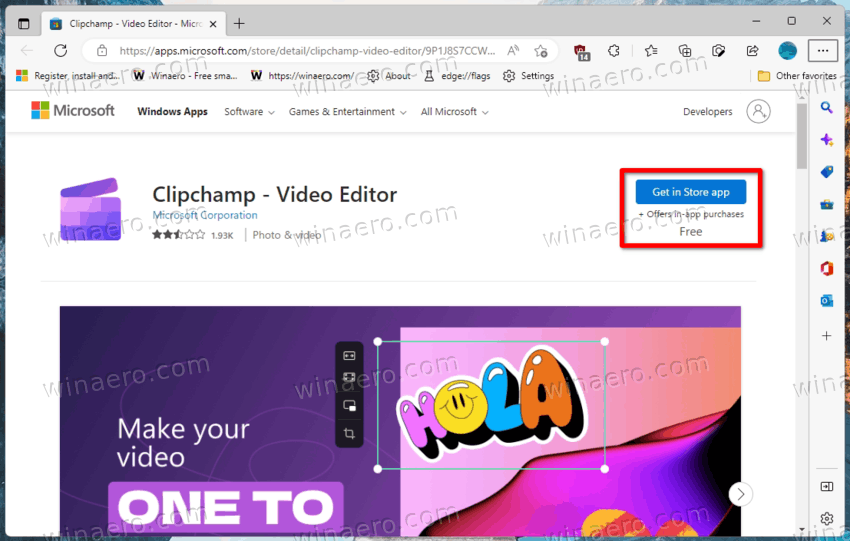Open sidebar Tools briefcase icon
The height and width of the screenshot is (541, 850).
(826, 204)
